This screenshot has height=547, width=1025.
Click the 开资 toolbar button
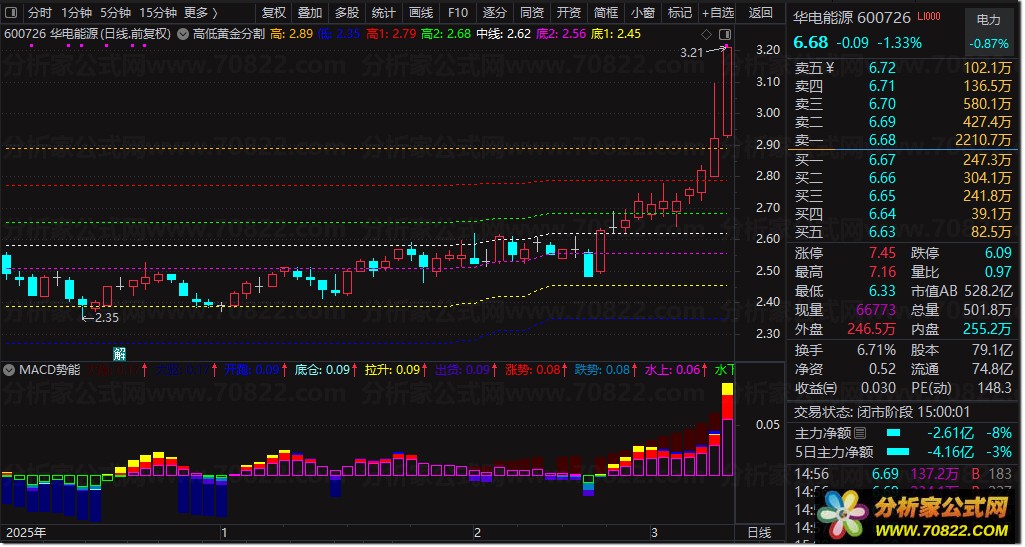click(569, 12)
